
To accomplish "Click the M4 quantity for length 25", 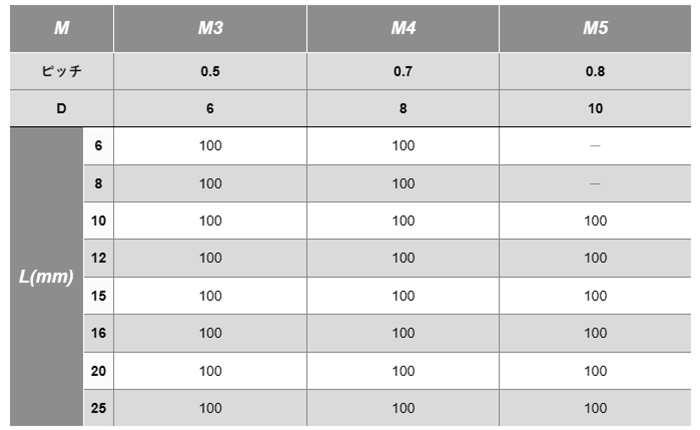I will 403,408.
